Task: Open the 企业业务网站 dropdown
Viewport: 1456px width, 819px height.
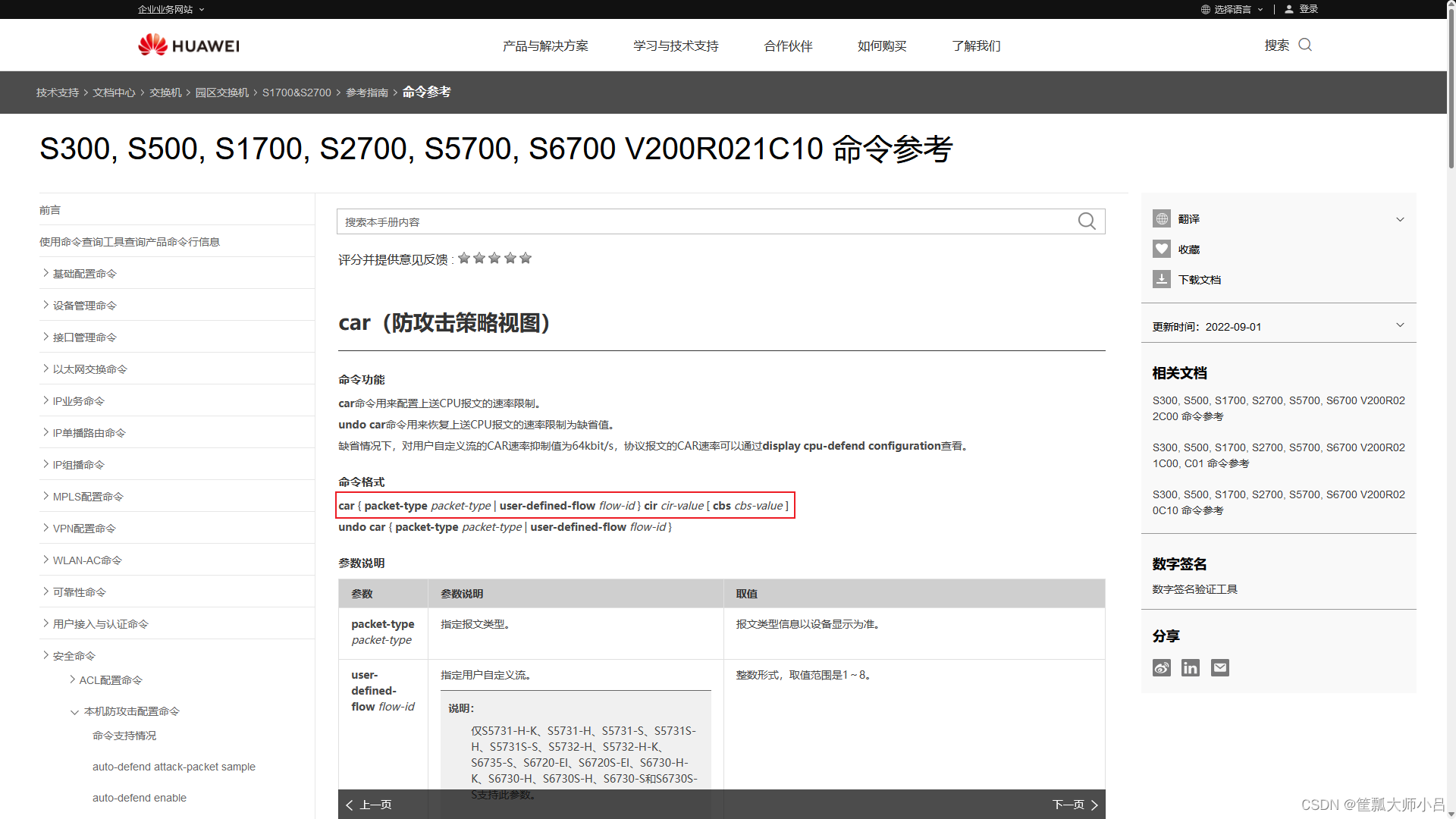Action: coord(171,9)
